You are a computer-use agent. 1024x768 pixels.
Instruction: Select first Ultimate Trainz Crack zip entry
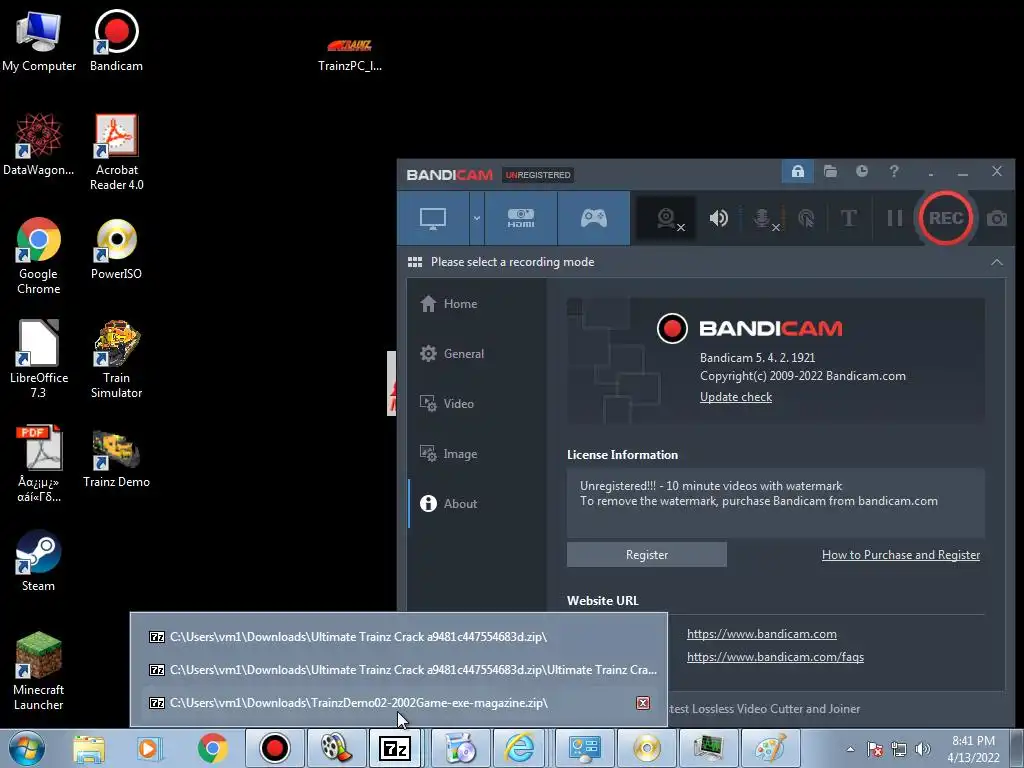pyautogui.click(x=398, y=637)
